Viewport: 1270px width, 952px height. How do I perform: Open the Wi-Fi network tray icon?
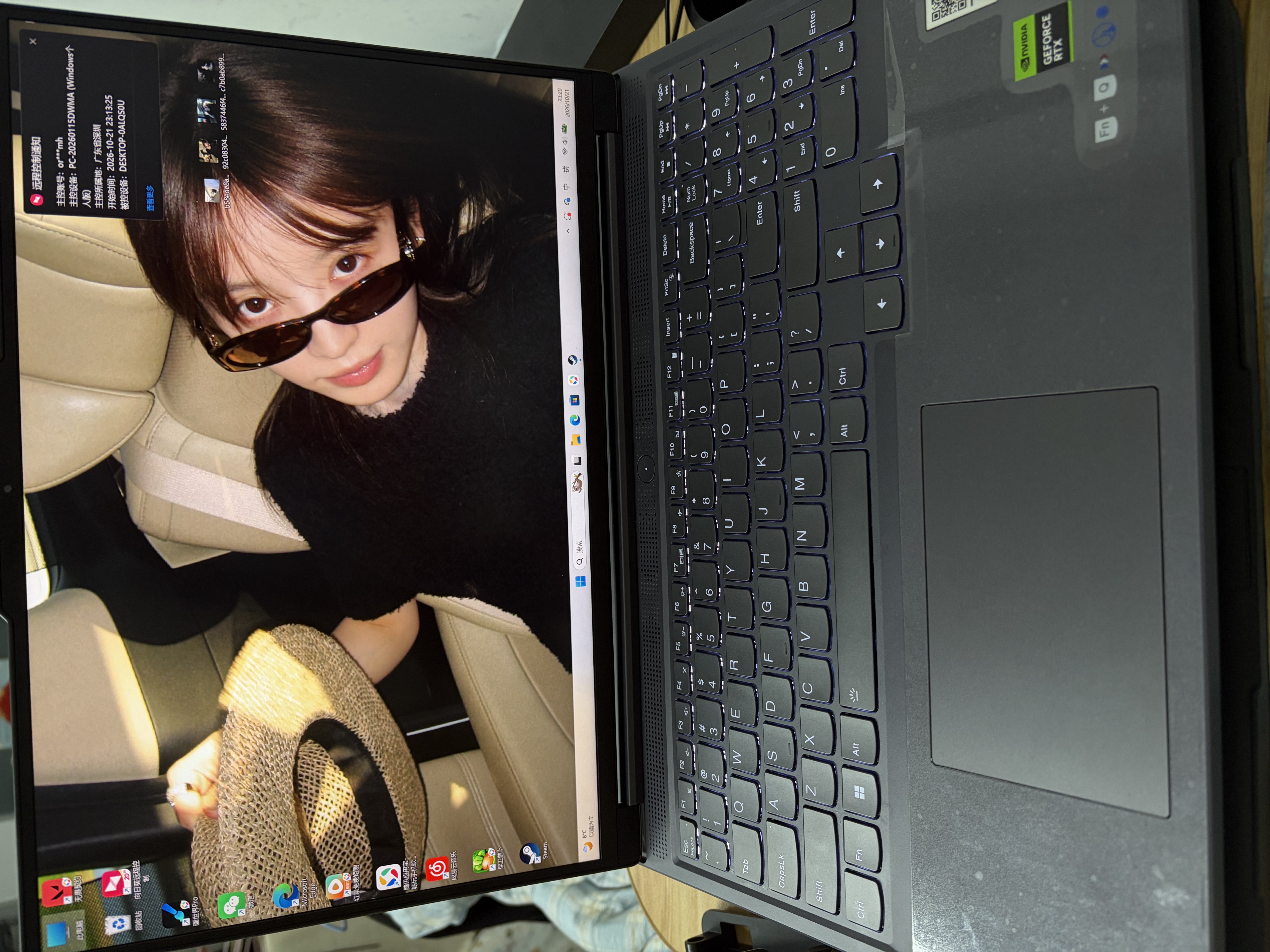coord(565,152)
